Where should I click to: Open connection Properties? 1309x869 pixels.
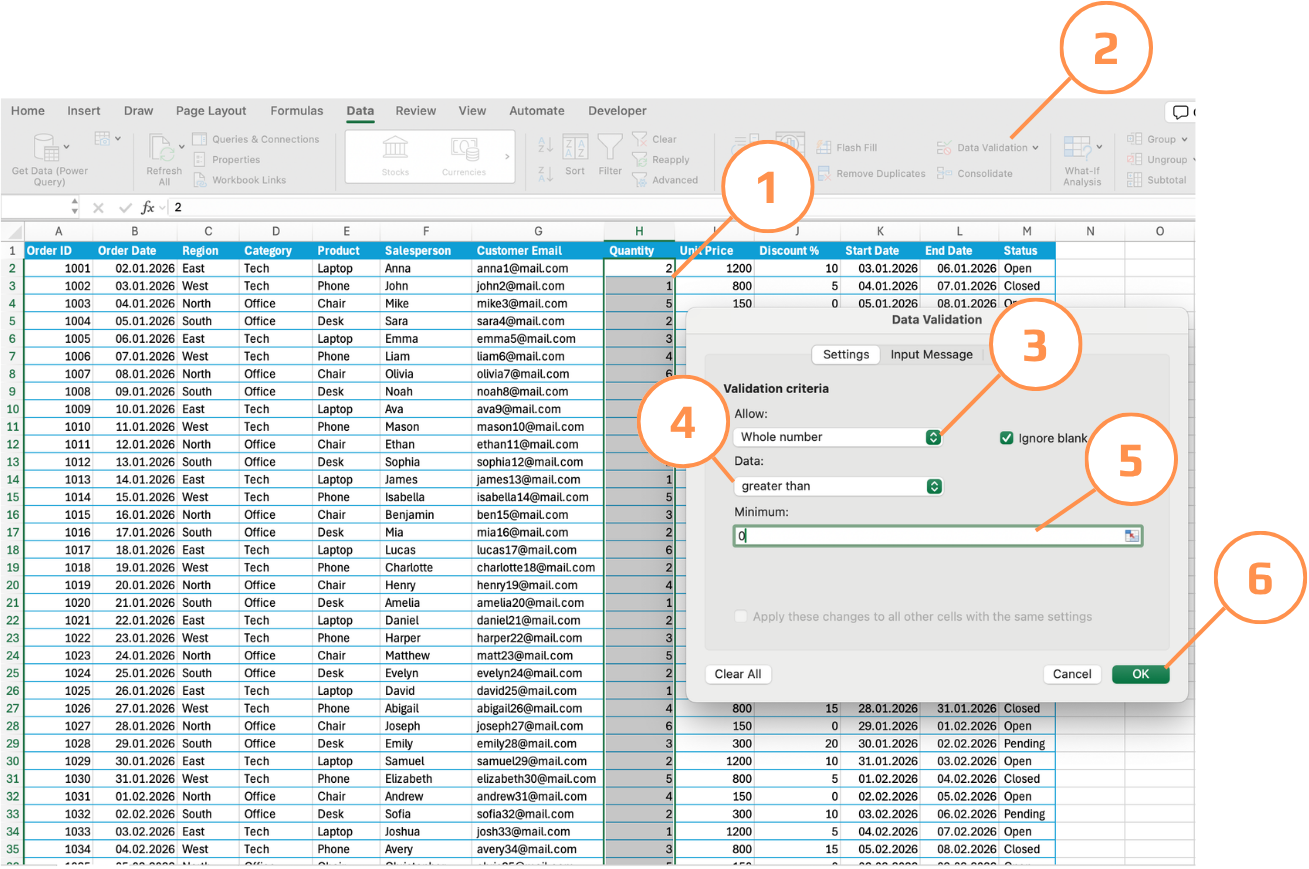coord(226,159)
